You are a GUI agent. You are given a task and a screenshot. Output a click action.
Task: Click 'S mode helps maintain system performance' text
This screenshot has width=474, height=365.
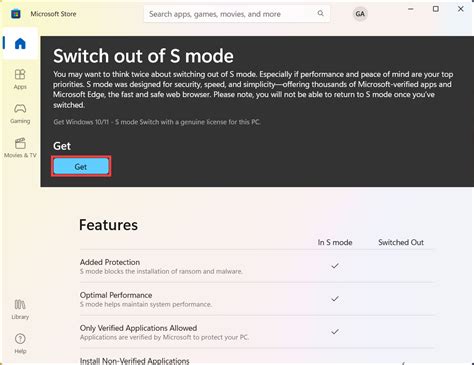click(146, 304)
